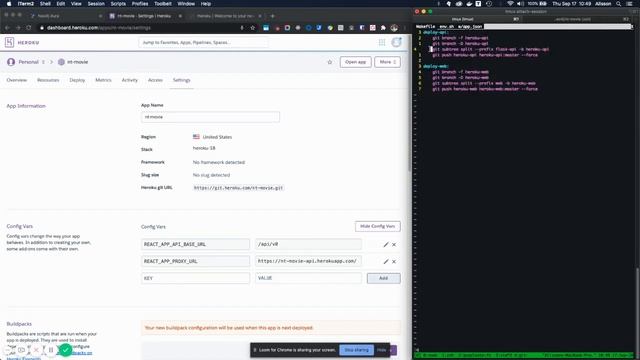The image size is (640, 360).
Task: Click the browser address bar URL
Action: click(99, 28)
